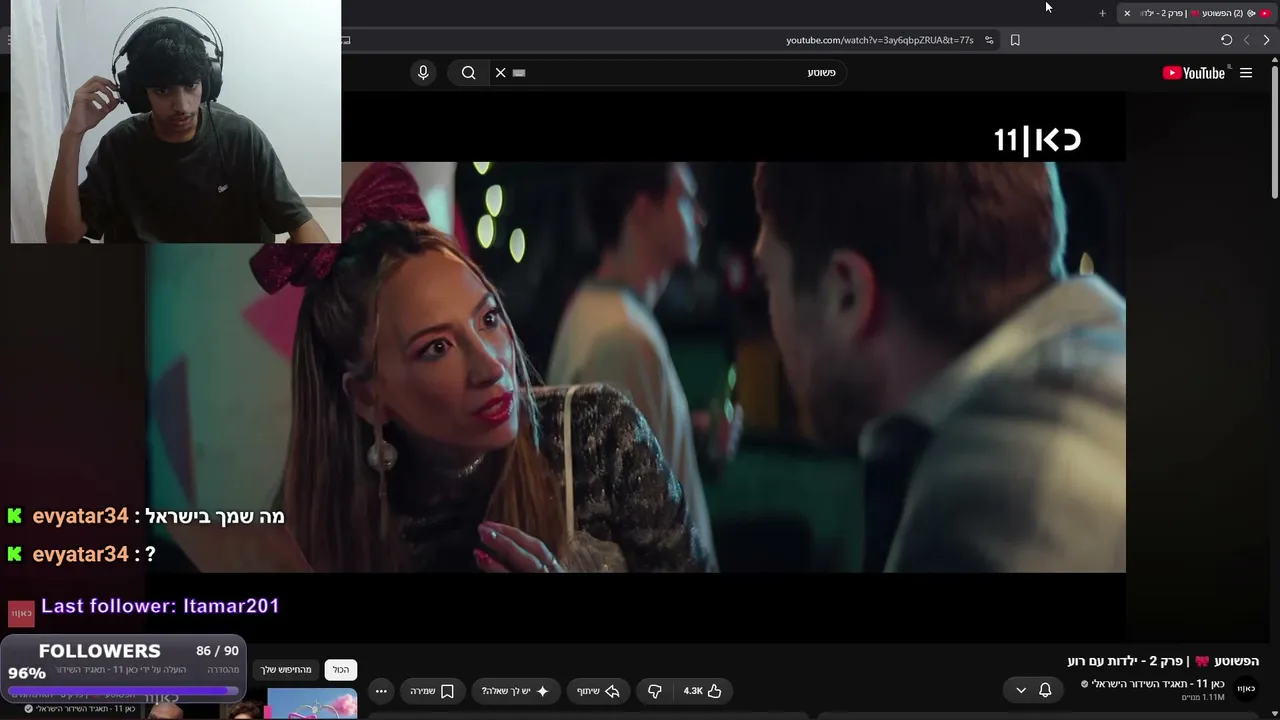Open the YouTube guide hamburger menu
Image resolution: width=1280 pixels, height=720 pixels.
1246,72
